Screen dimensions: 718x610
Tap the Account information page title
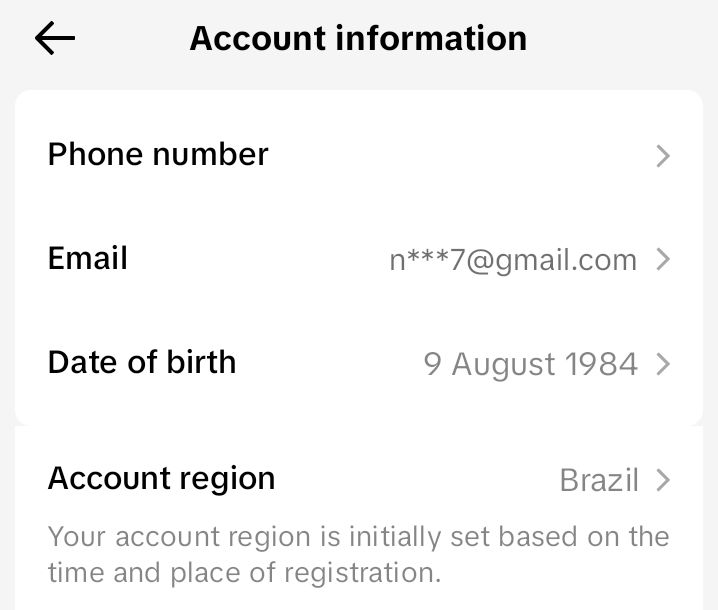tap(358, 38)
